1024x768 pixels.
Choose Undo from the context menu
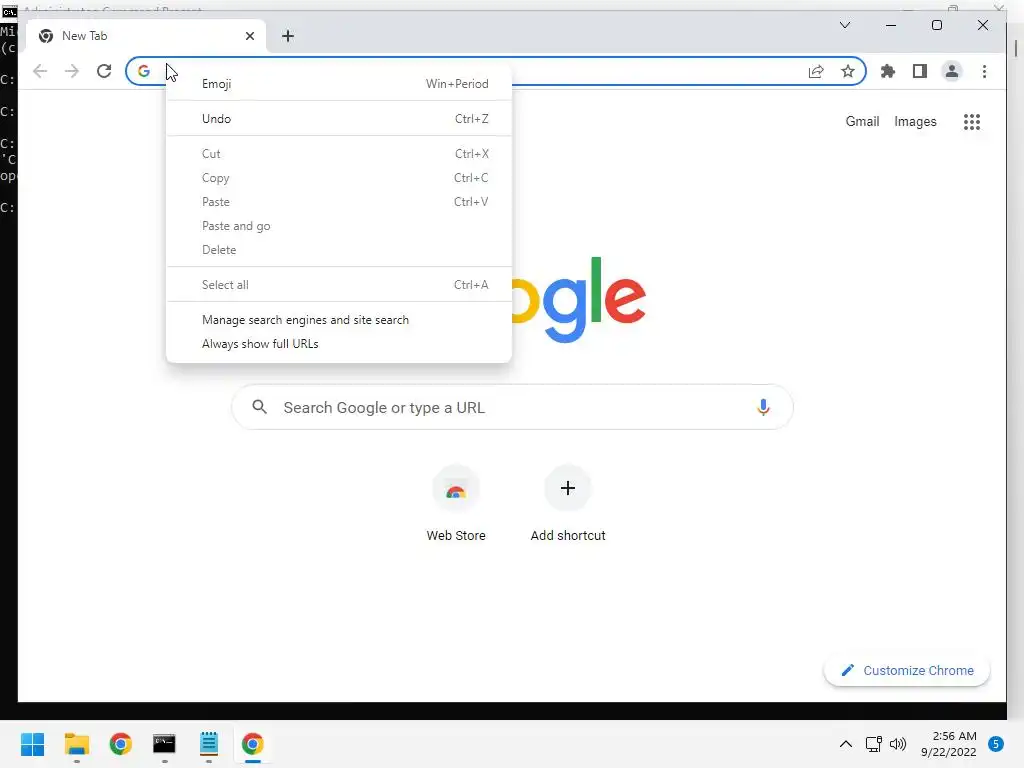point(339,119)
